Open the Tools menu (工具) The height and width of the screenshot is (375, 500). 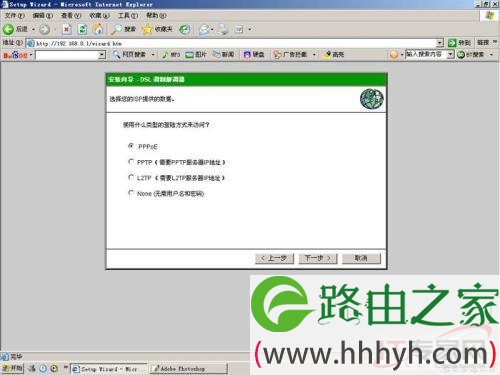tap(128, 16)
